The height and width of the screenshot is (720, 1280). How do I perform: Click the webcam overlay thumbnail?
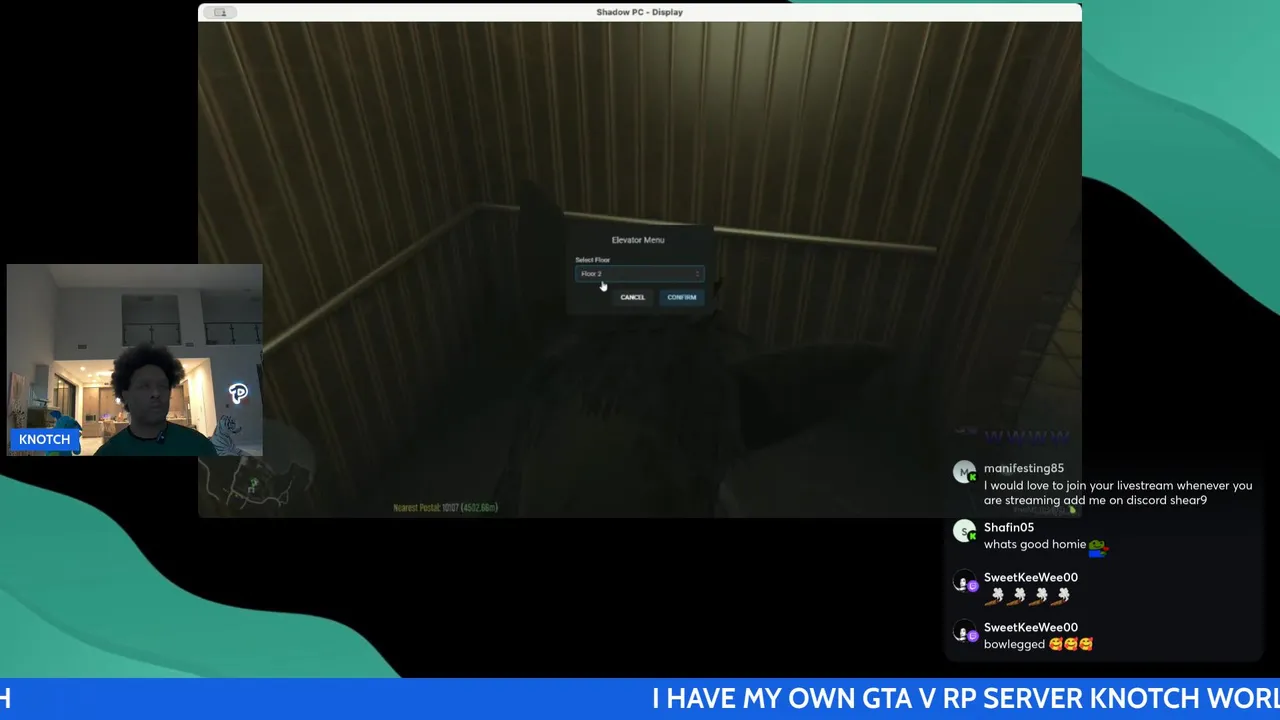(x=134, y=360)
